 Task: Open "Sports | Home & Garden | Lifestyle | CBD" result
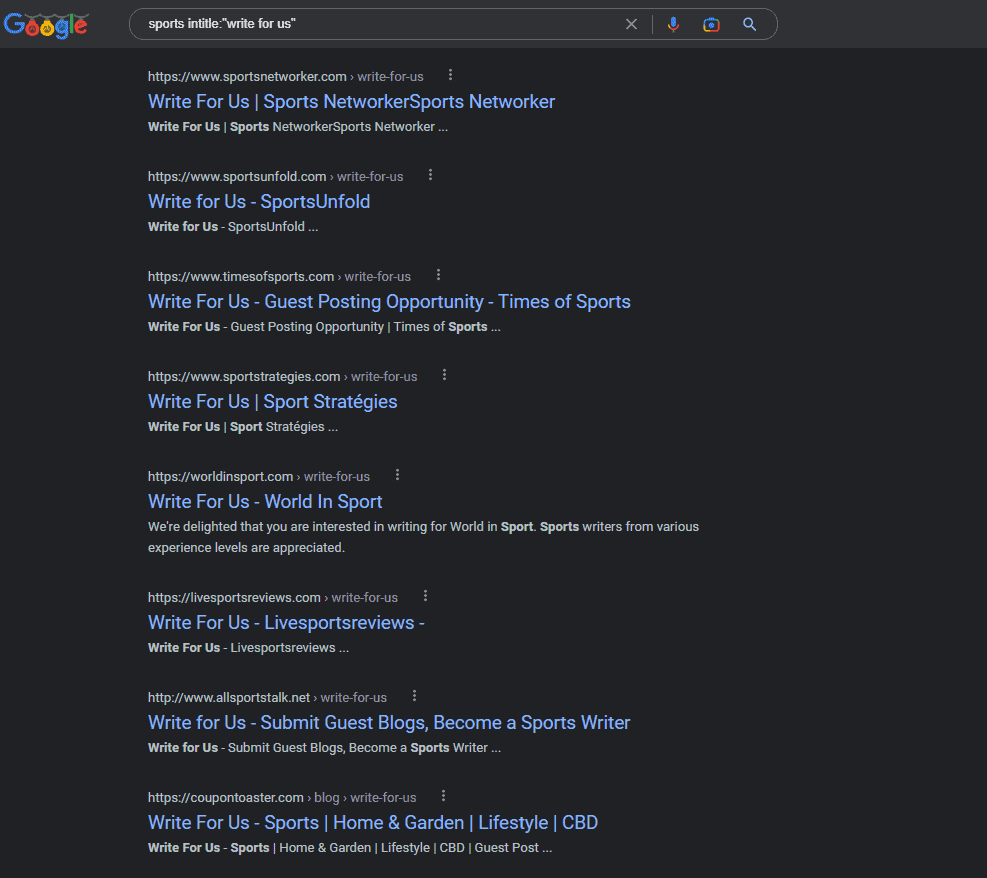(373, 823)
